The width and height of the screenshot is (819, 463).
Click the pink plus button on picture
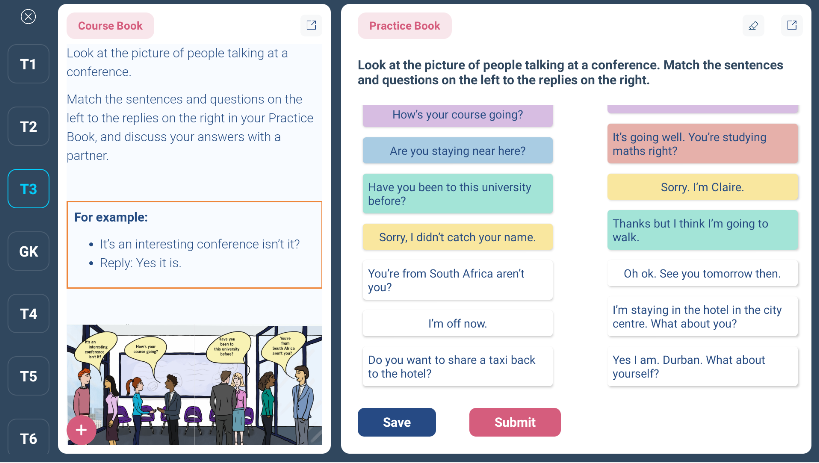[81, 430]
